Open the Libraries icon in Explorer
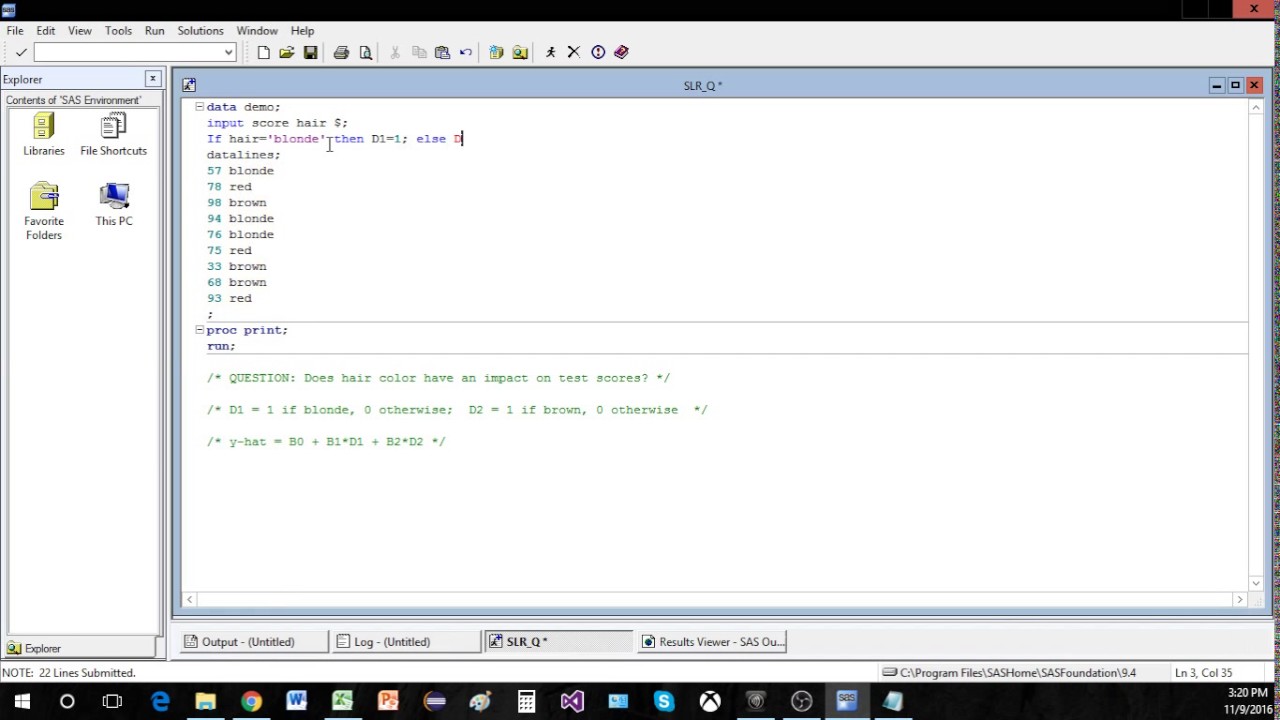 pos(44,135)
